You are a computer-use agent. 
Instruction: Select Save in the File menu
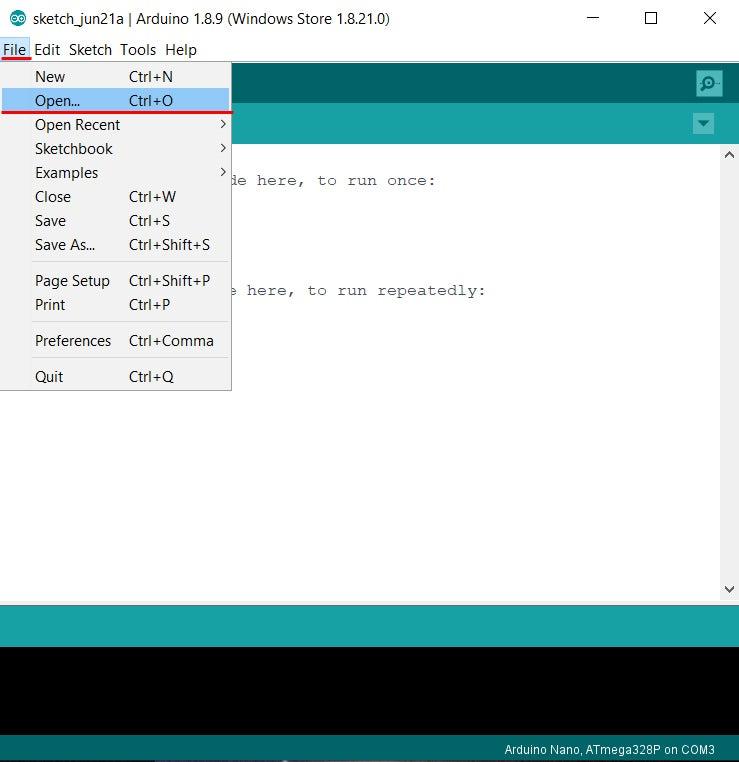coord(115,221)
